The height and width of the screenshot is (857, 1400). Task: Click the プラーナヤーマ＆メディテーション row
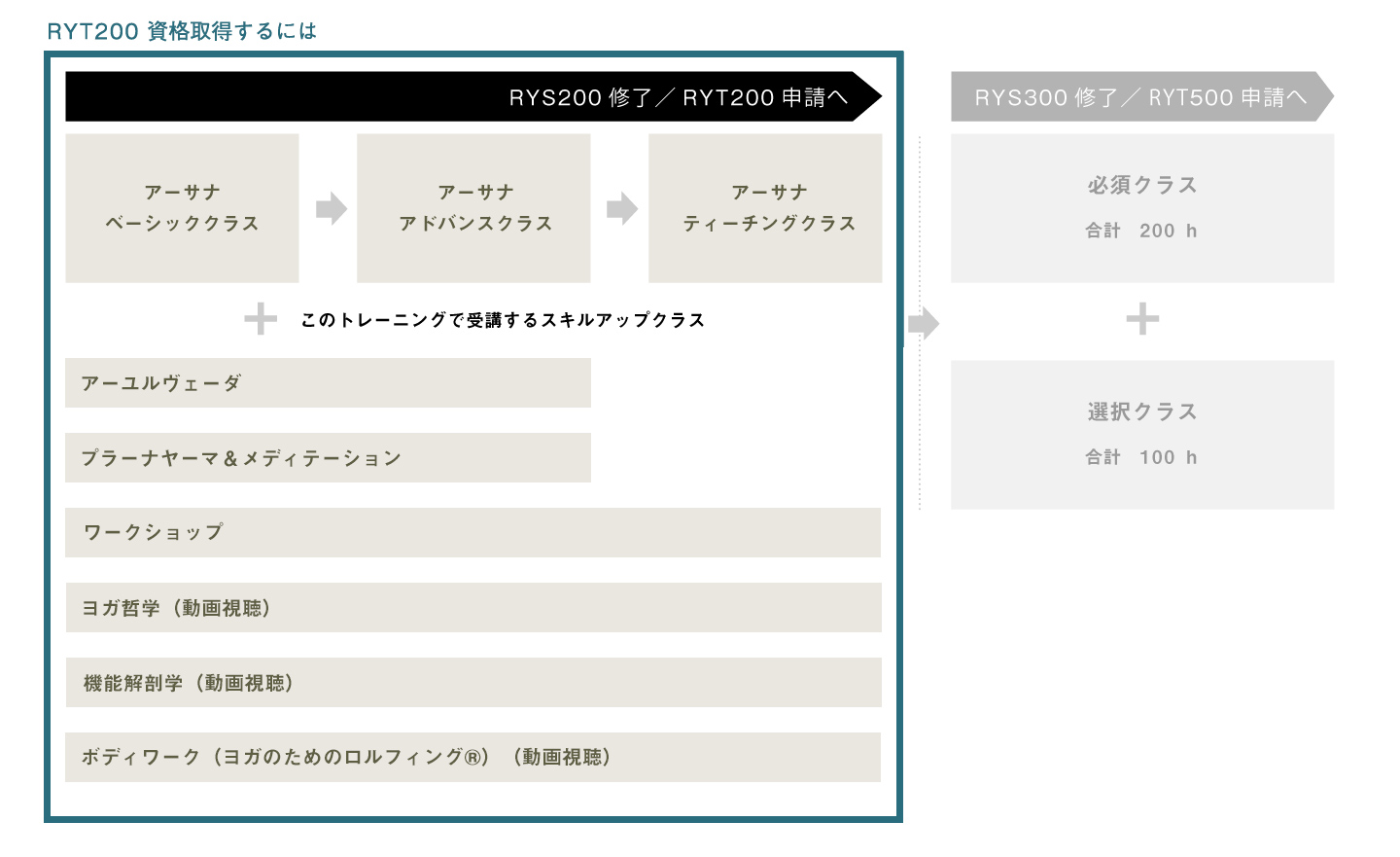[328, 457]
